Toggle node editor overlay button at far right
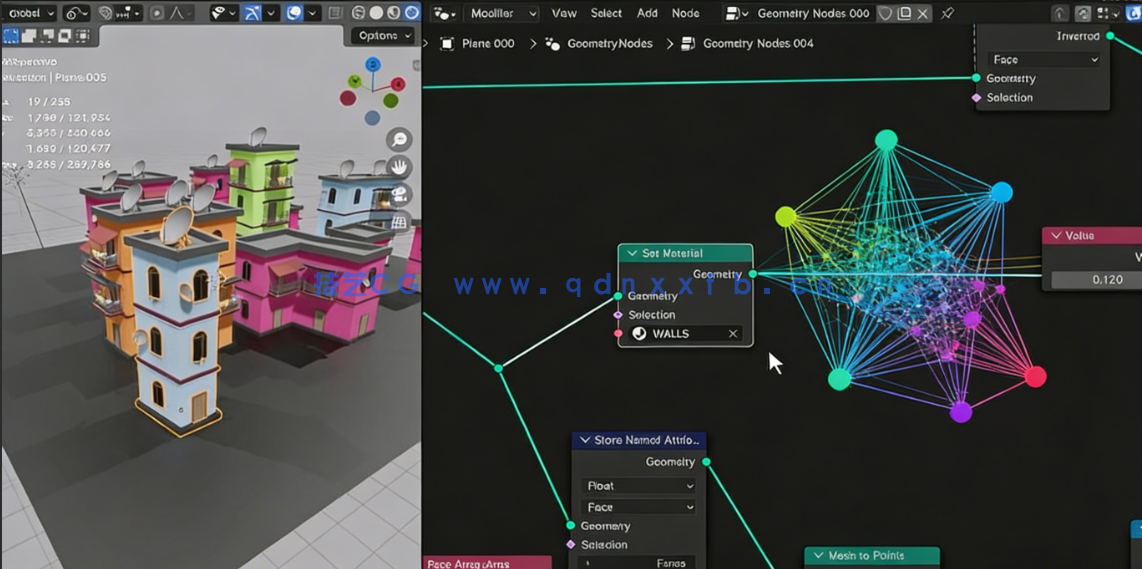 coord(1133,13)
